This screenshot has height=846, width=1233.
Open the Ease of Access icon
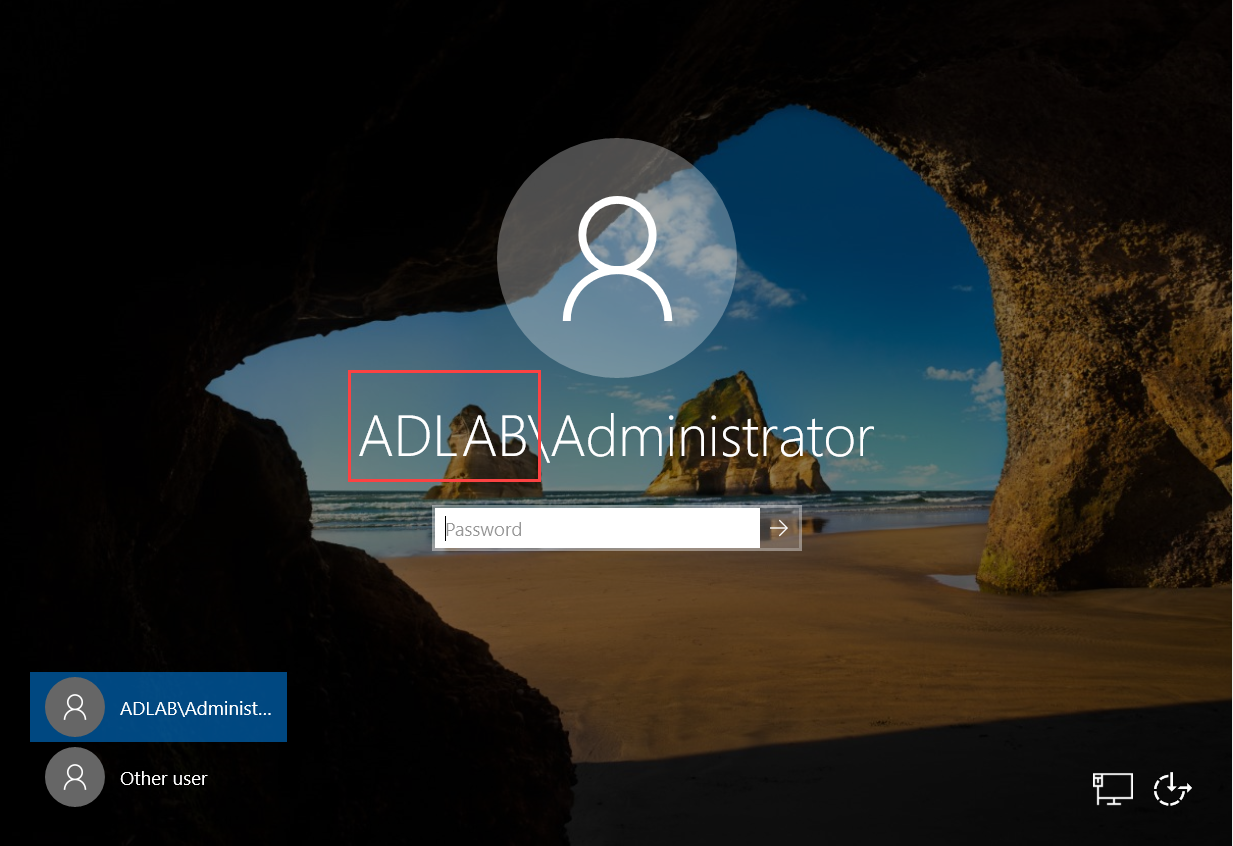click(x=1173, y=789)
